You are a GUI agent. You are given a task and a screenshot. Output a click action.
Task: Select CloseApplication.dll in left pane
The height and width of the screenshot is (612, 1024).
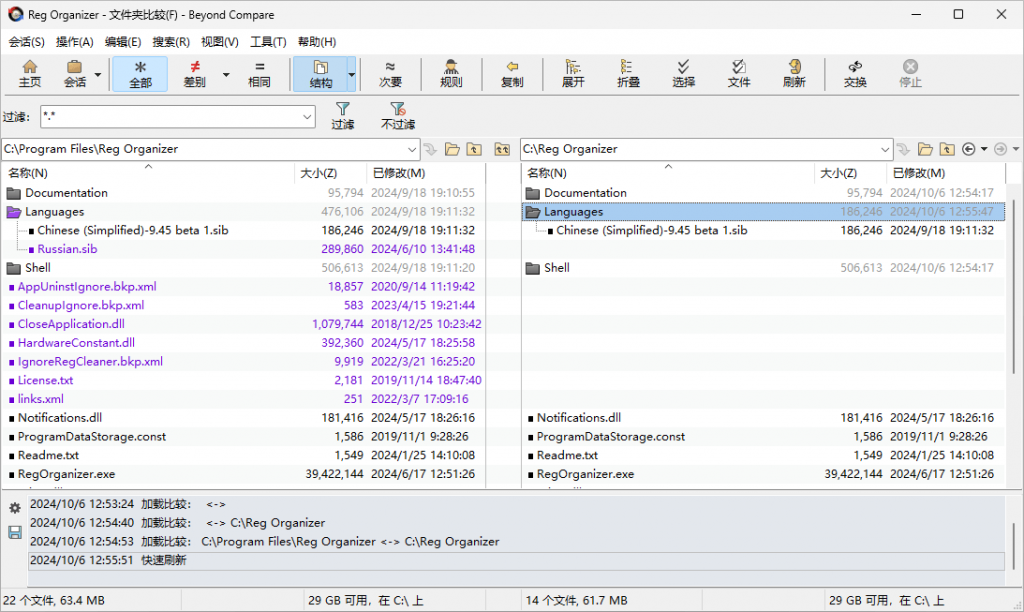tap(71, 324)
